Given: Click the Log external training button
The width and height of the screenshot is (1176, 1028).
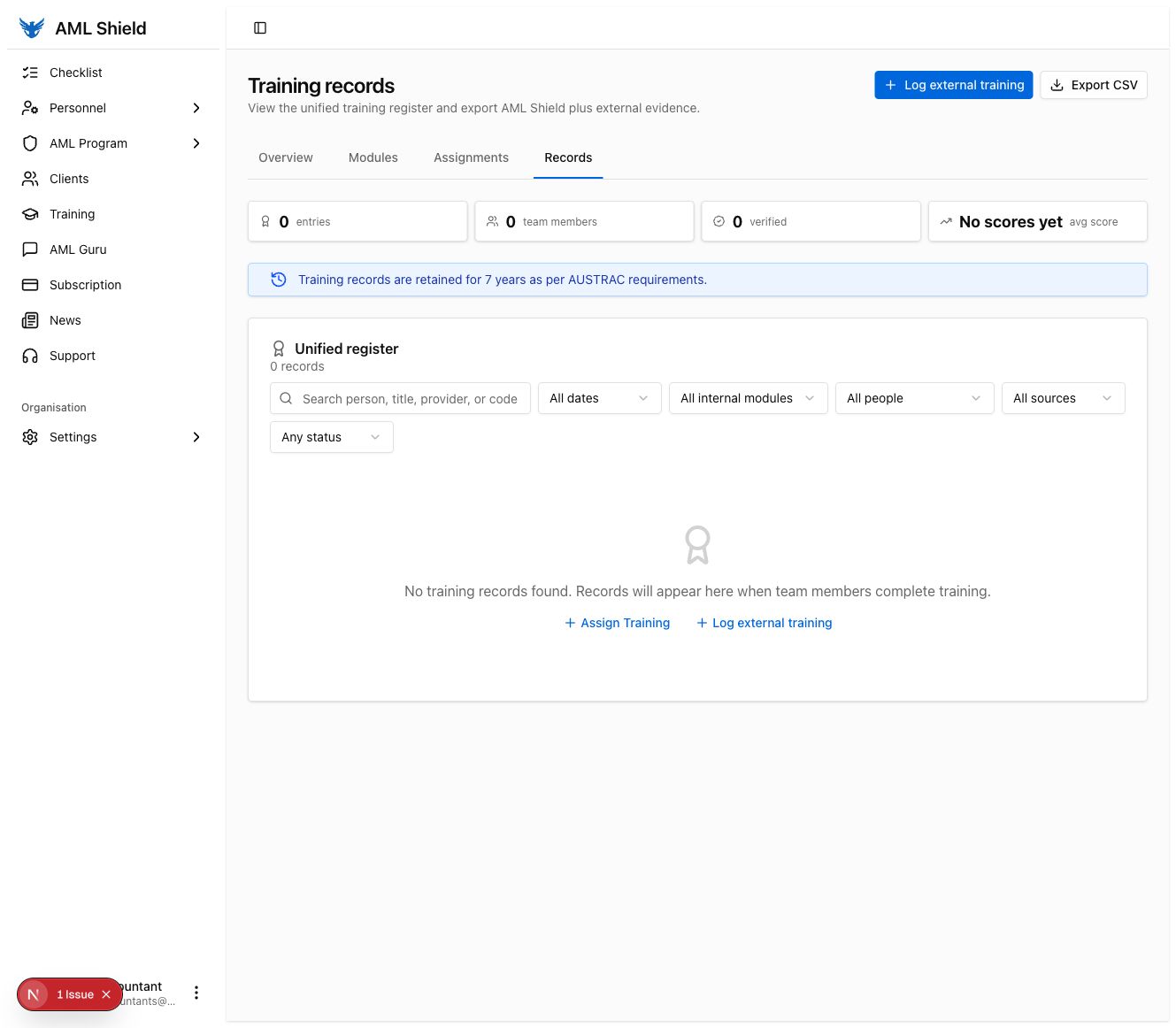Looking at the screenshot, I should 953,85.
